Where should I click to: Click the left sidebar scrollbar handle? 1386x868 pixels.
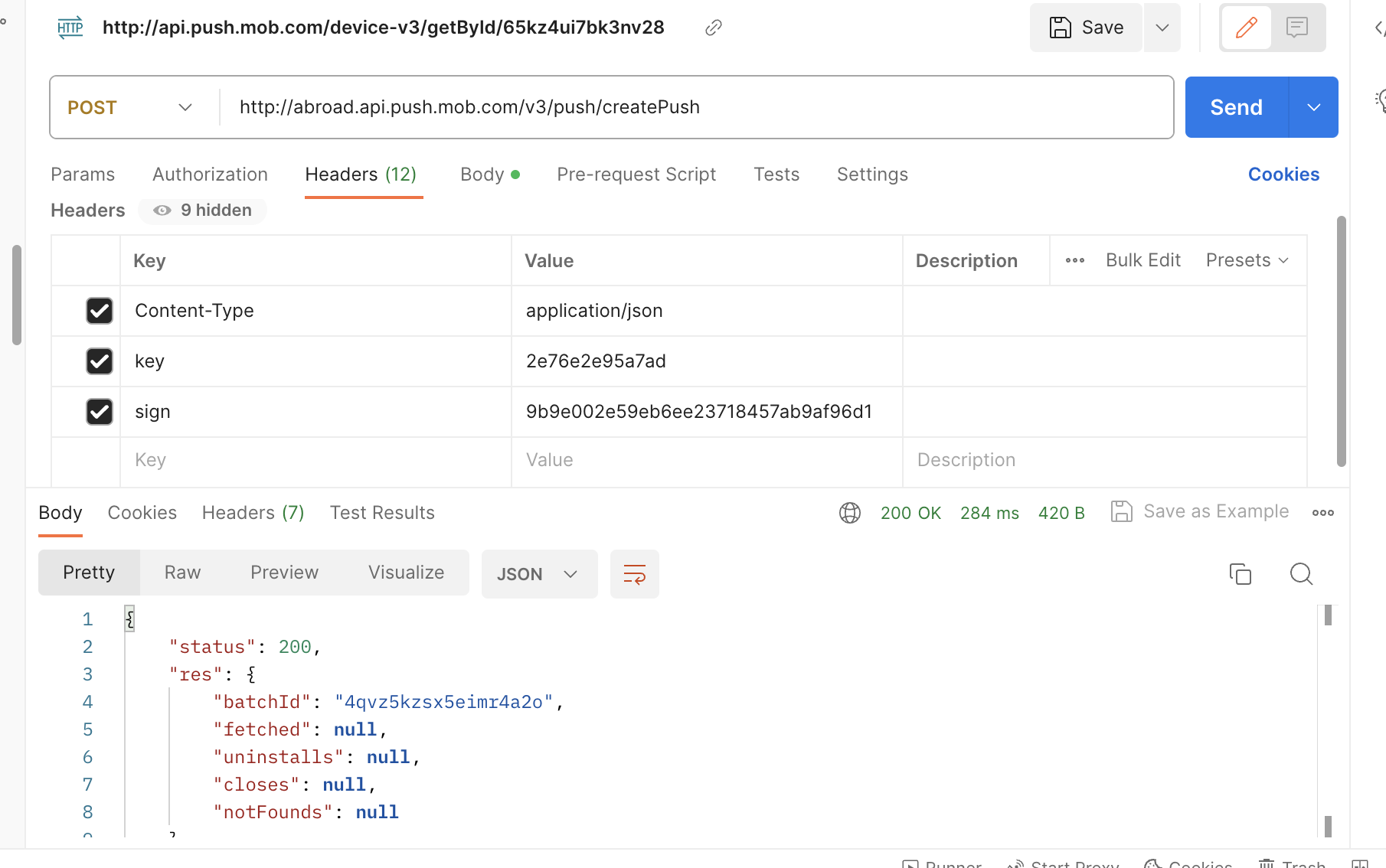[x=16, y=295]
